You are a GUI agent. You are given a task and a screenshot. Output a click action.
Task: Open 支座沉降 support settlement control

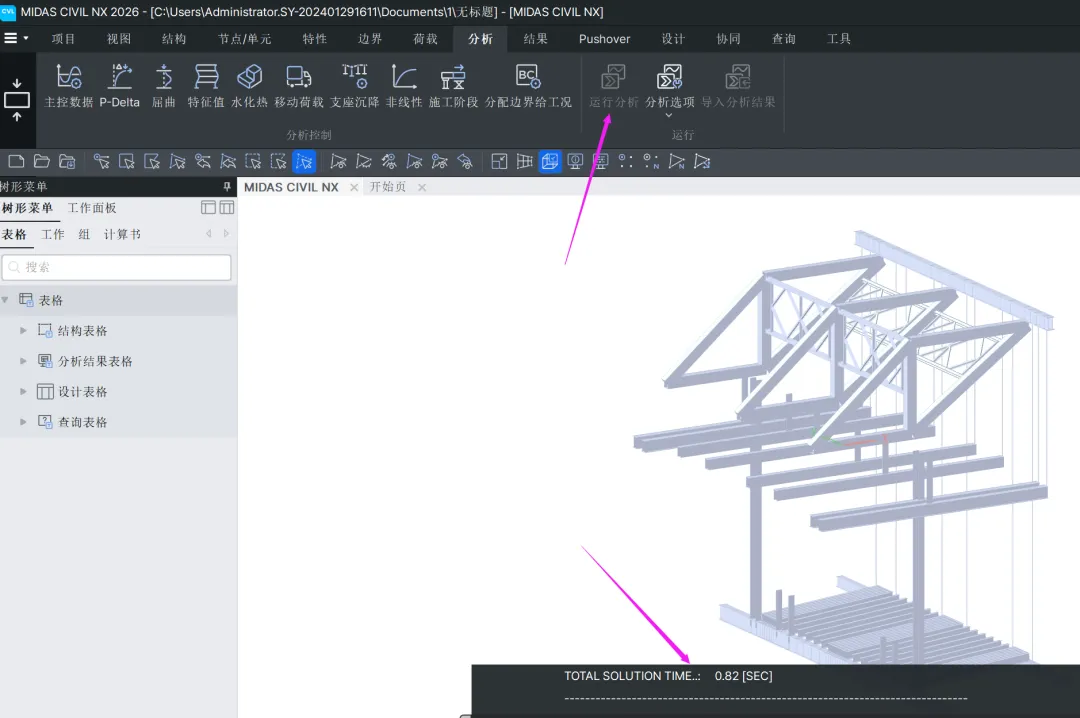click(x=354, y=78)
